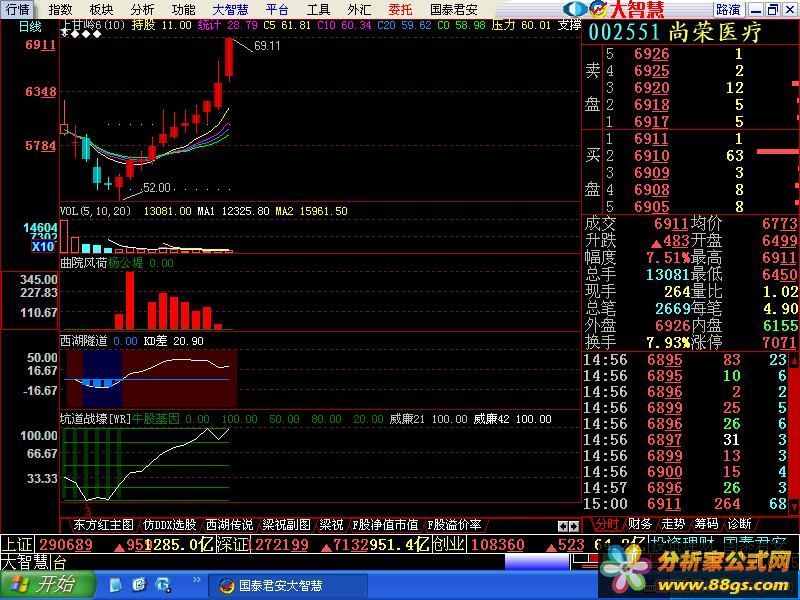The image size is (800, 600).
Task: Open the 行情 menu
Action: (17, 10)
